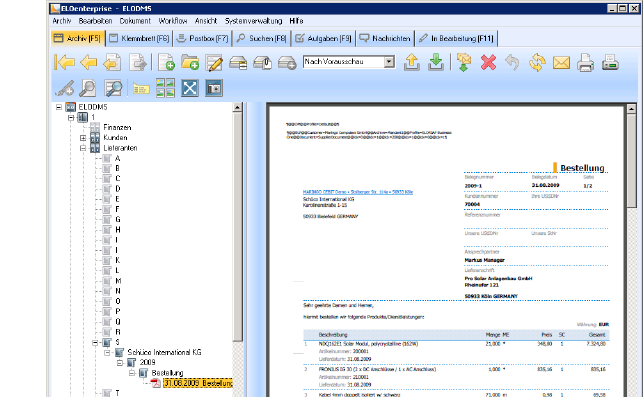Image resolution: width=643 pixels, height=397 pixels.
Task: Click the fax machine icon
Action: (x=610, y=63)
